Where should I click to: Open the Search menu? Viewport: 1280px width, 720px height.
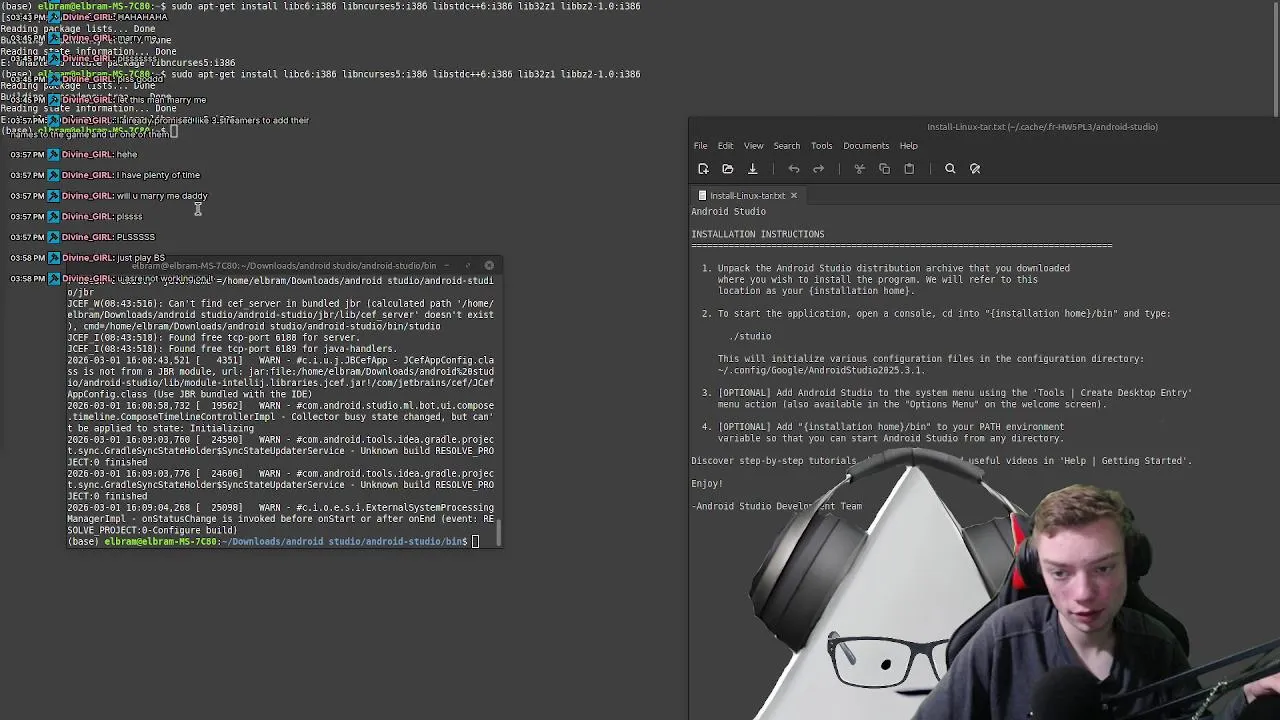786,146
